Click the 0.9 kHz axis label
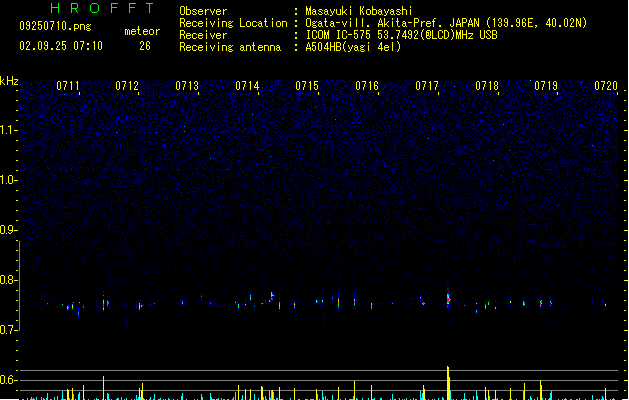 tap(8, 230)
